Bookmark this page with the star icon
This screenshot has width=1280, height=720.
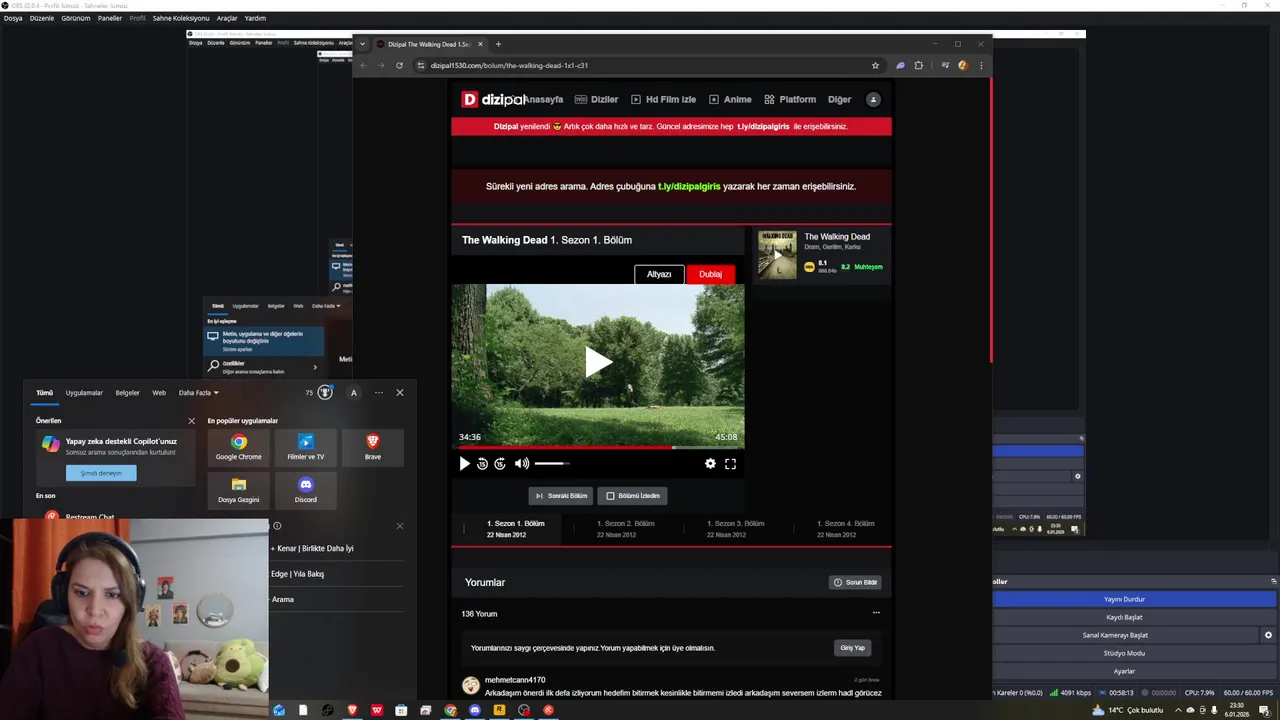875,65
